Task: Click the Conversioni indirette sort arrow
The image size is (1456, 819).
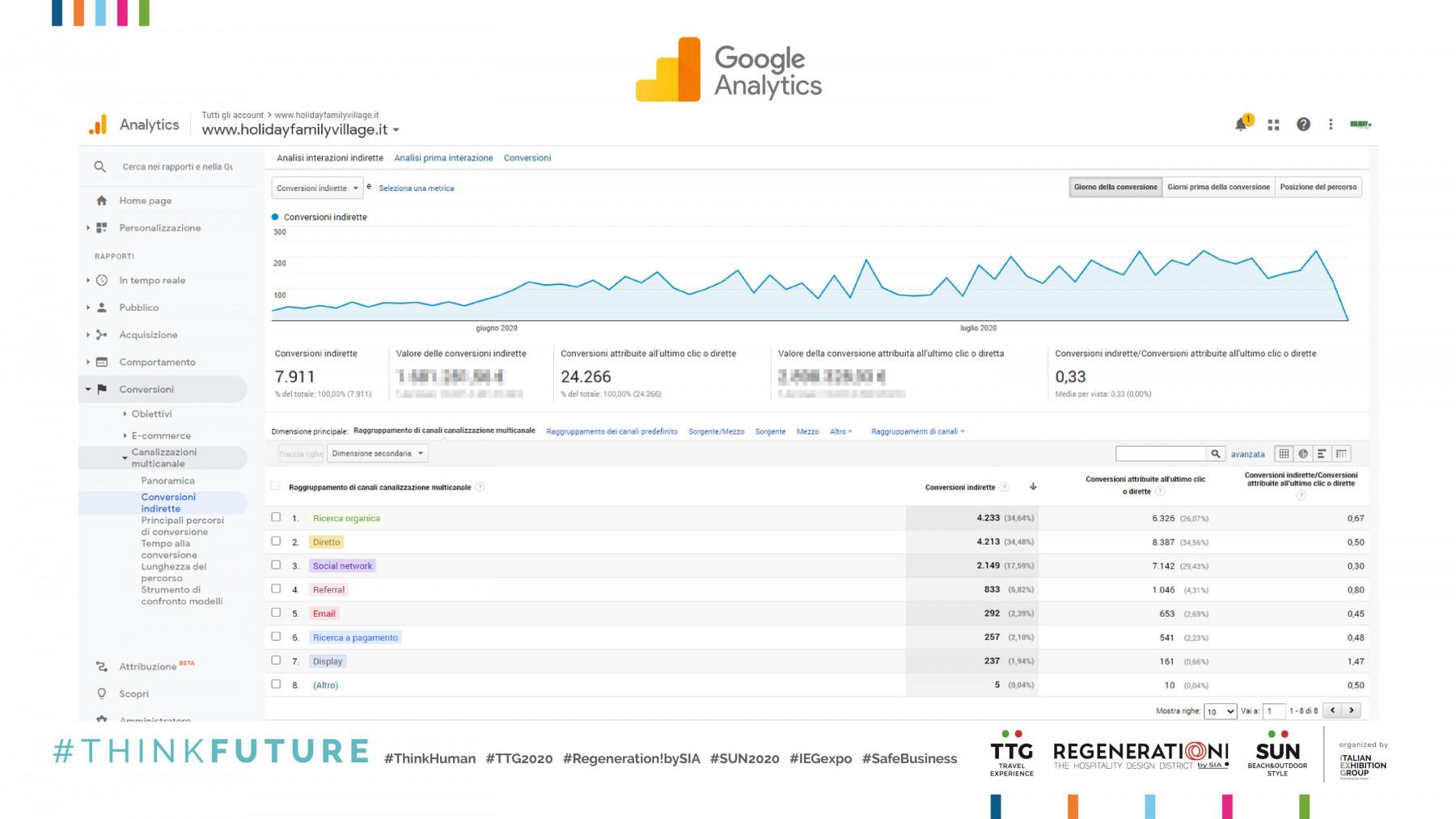Action: (x=1033, y=486)
